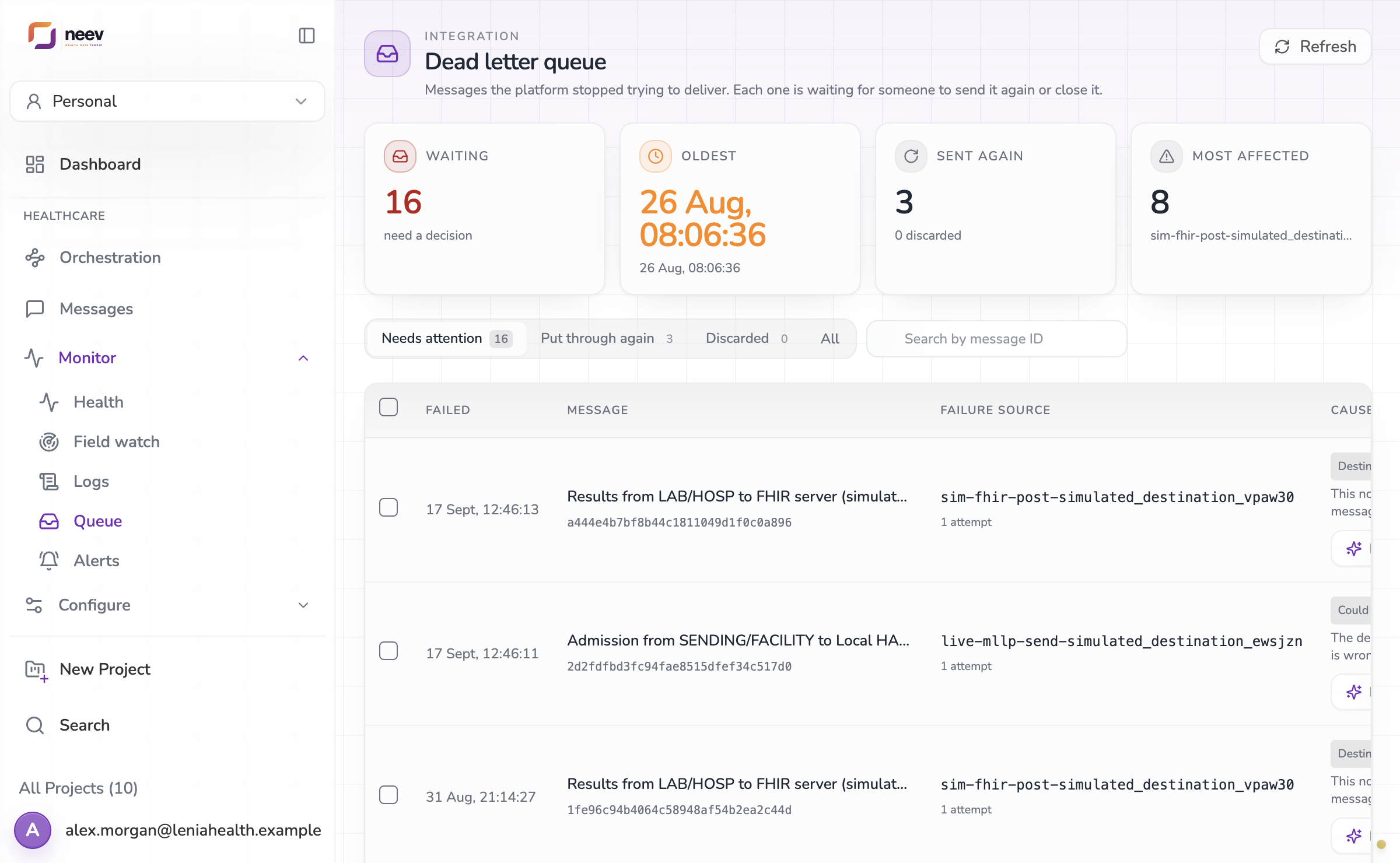Image resolution: width=1400 pixels, height=863 pixels.
Task: Click FAILURE SOURCE column header
Action: click(x=995, y=410)
